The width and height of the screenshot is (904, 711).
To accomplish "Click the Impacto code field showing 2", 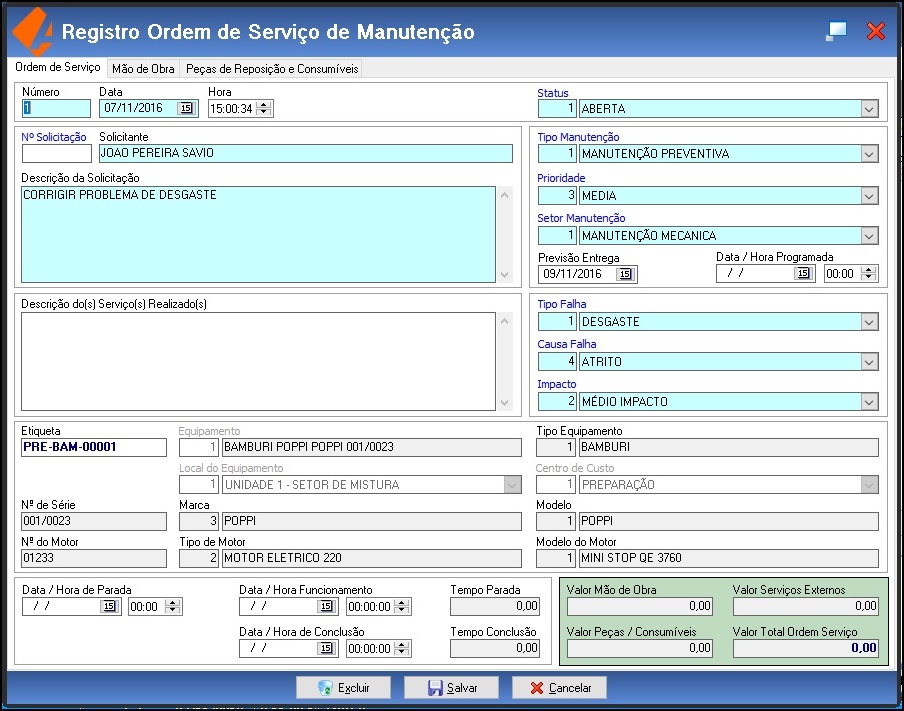I will click(x=557, y=402).
